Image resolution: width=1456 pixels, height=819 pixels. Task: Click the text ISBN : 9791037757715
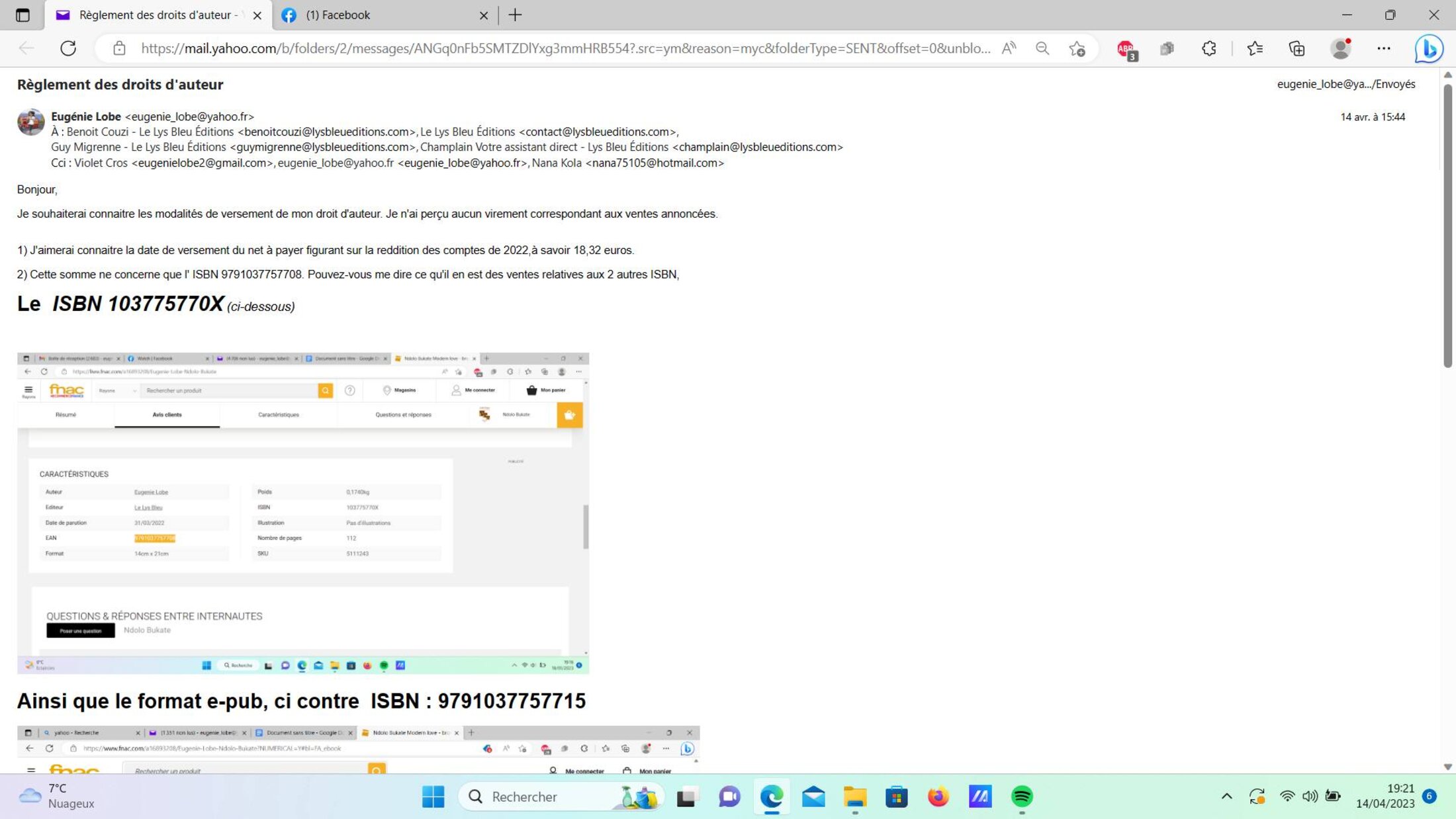pyautogui.click(x=478, y=701)
